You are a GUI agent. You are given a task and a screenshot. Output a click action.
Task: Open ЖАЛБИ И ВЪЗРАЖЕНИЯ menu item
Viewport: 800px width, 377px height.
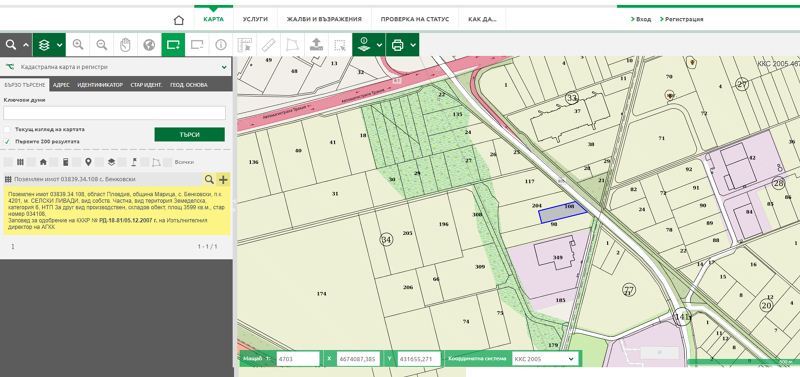click(x=324, y=19)
